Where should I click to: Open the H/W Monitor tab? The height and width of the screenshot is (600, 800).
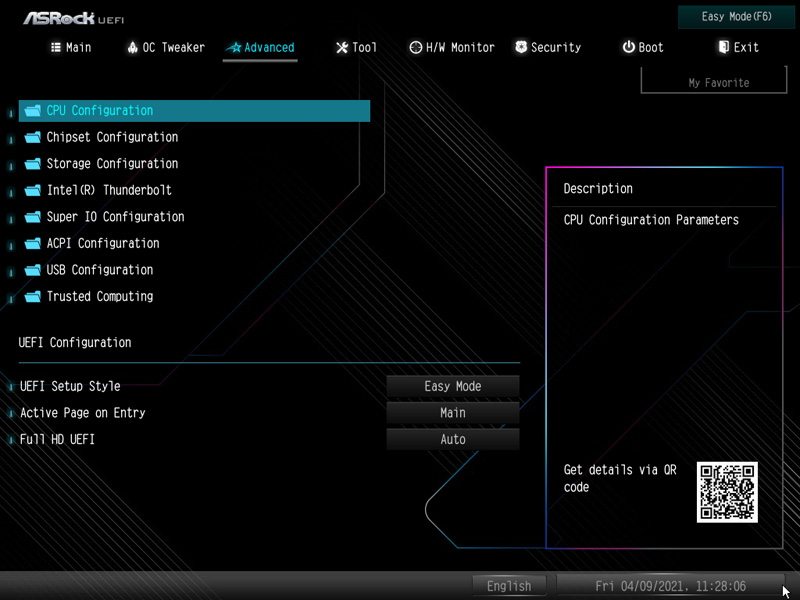pyautogui.click(x=452, y=47)
